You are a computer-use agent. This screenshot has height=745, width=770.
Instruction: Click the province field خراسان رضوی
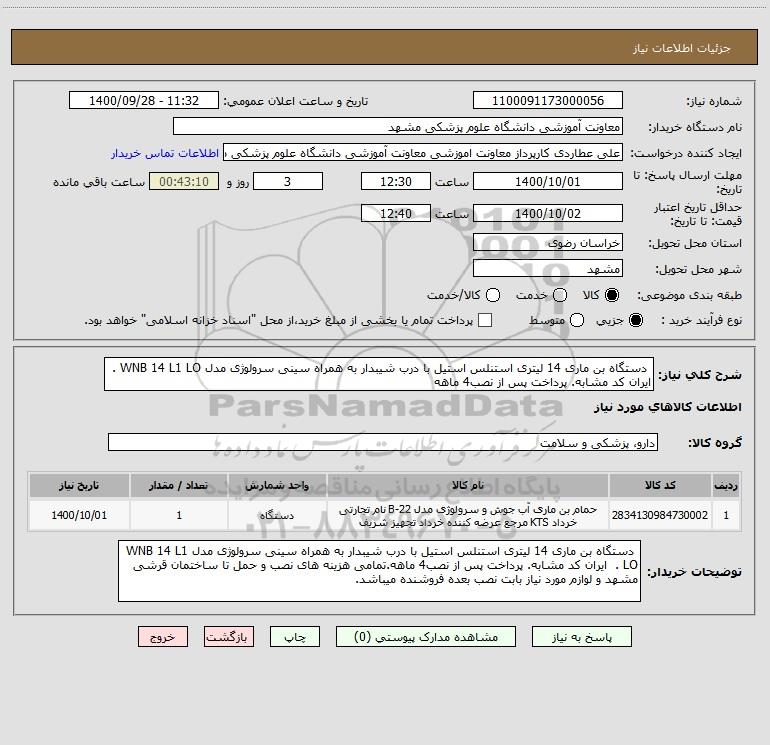click(x=548, y=243)
